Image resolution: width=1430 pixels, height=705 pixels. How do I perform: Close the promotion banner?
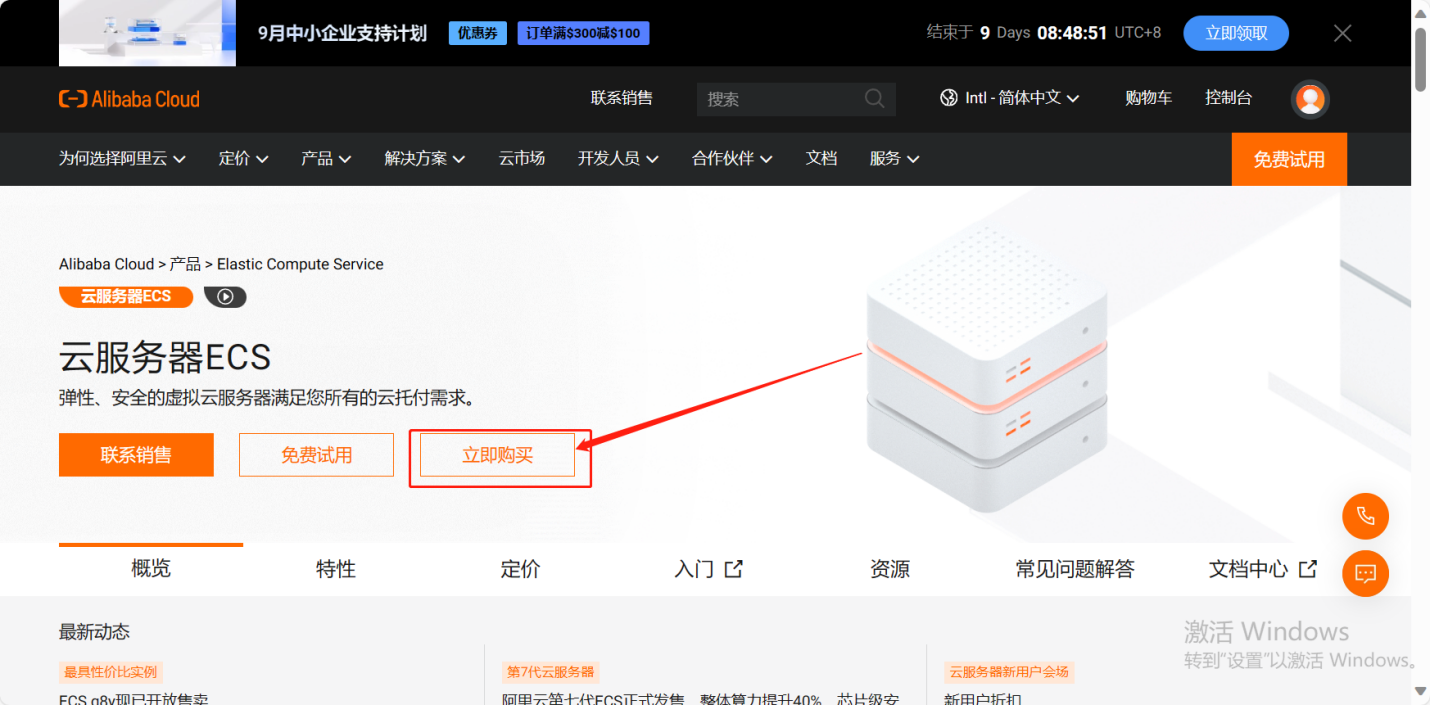click(x=1343, y=33)
